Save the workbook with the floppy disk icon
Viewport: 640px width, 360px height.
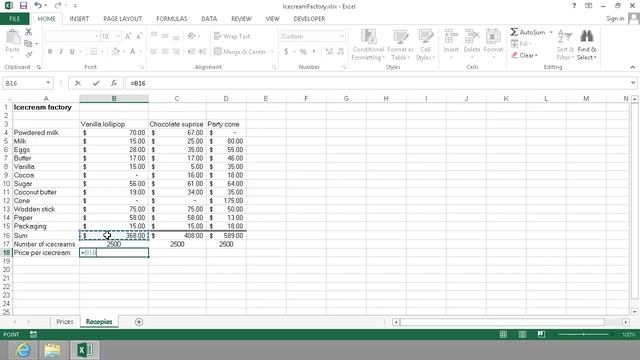click(23, 6)
